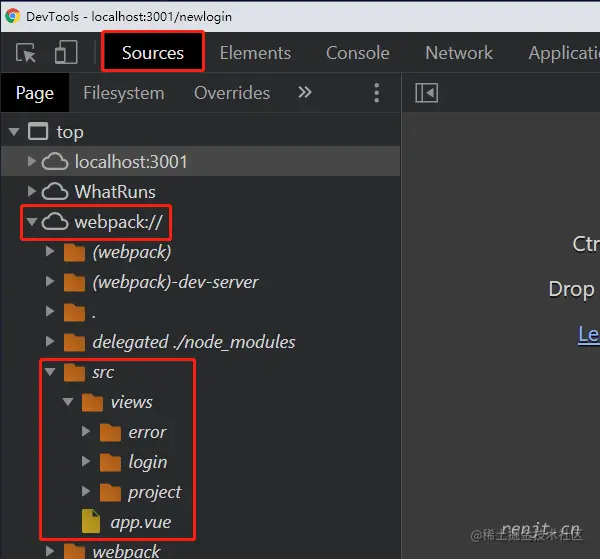Expand the delegated ./node_modules folder arrow
Viewport: 600px width, 559px height.
point(50,341)
